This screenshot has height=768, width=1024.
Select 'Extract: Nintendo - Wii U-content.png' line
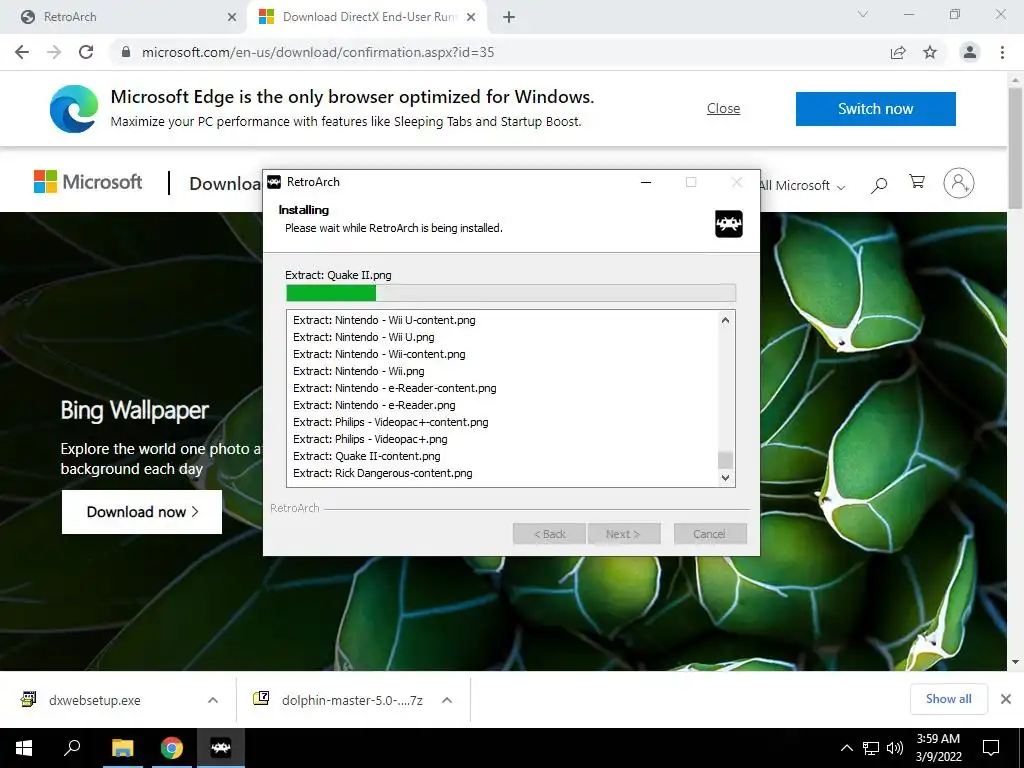(x=384, y=320)
